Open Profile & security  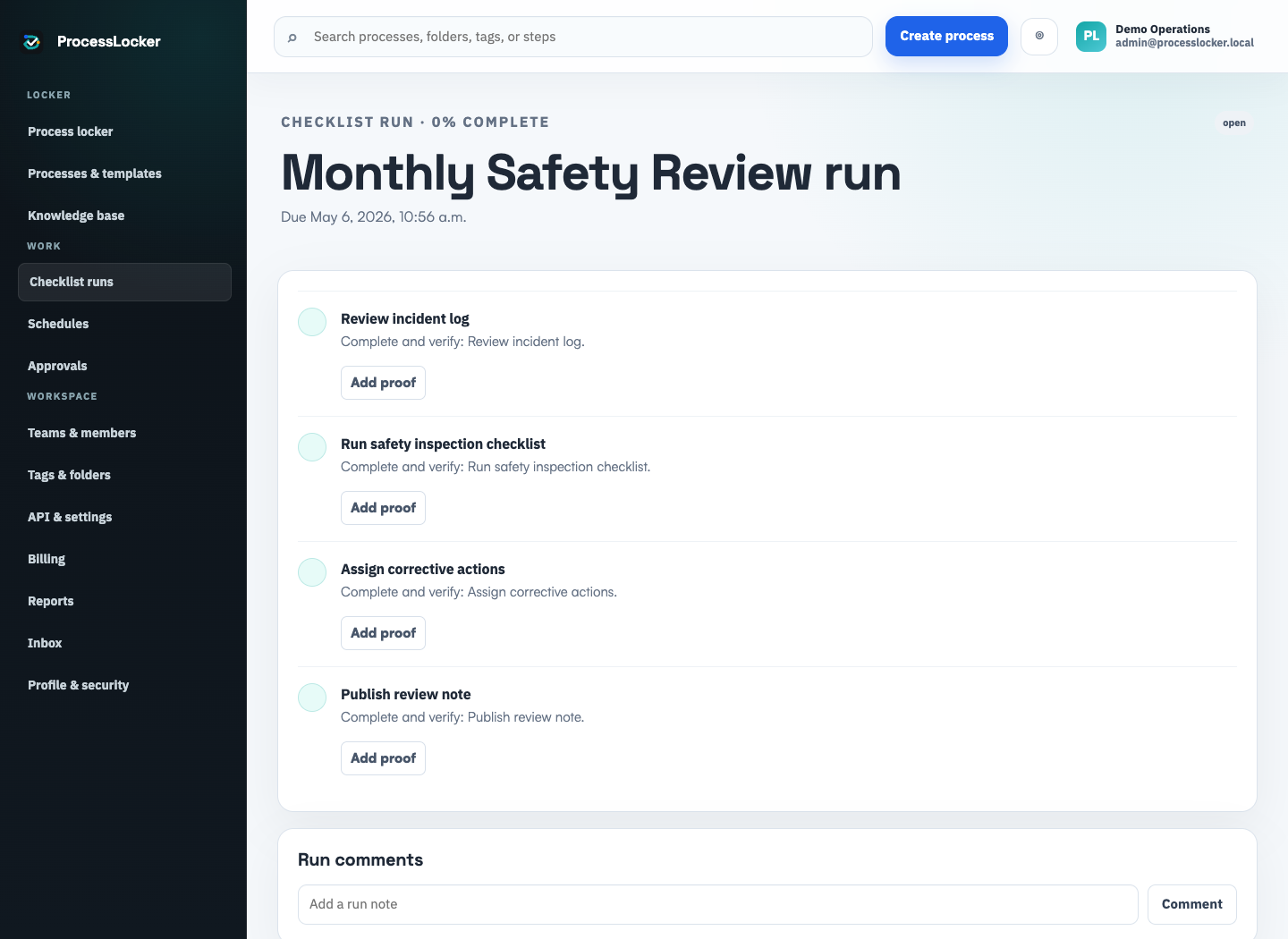click(124, 685)
